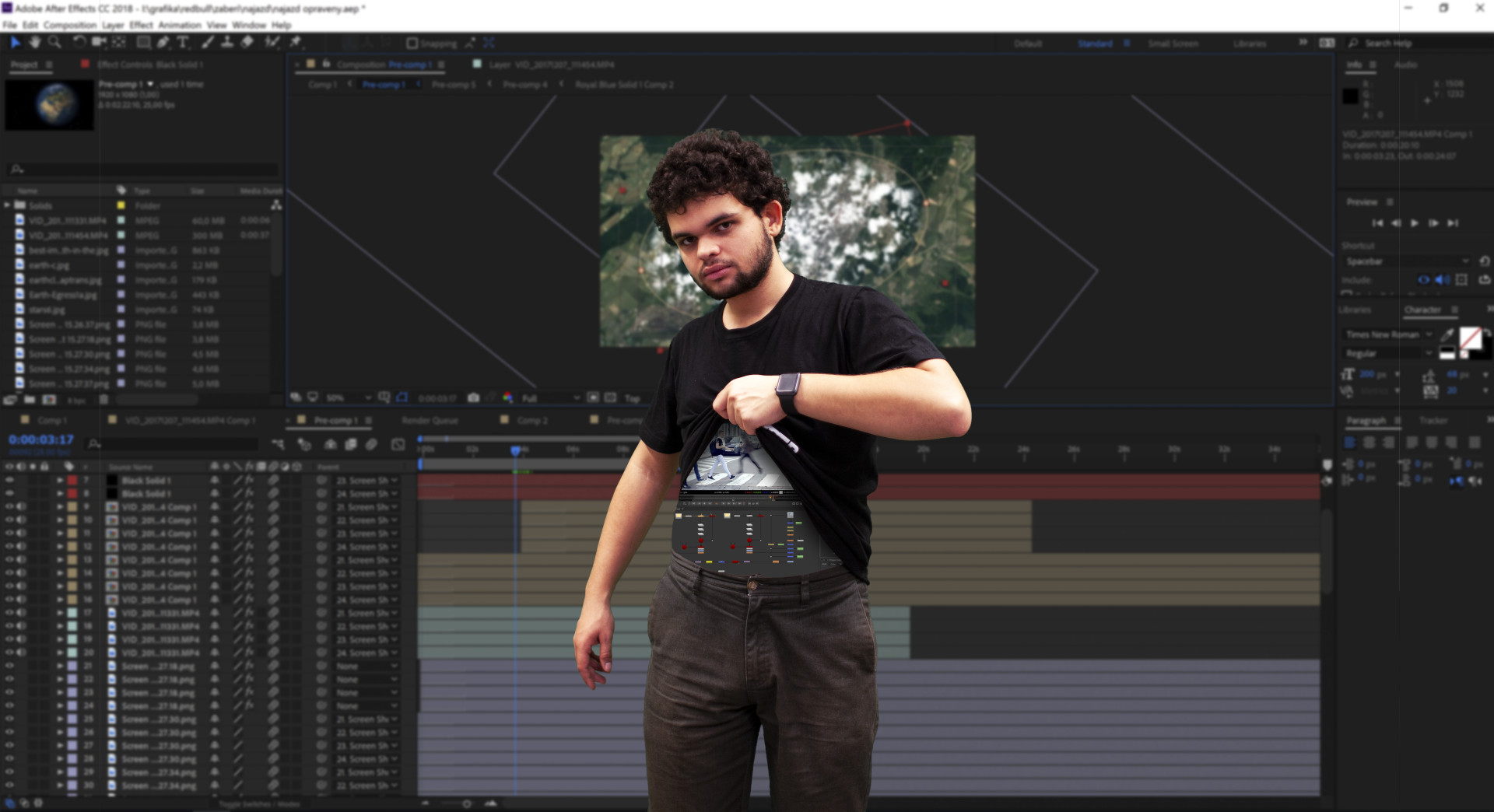Select the Selection arrow tool
Viewport: 1494px width, 812px height.
(x=15, y=42)
